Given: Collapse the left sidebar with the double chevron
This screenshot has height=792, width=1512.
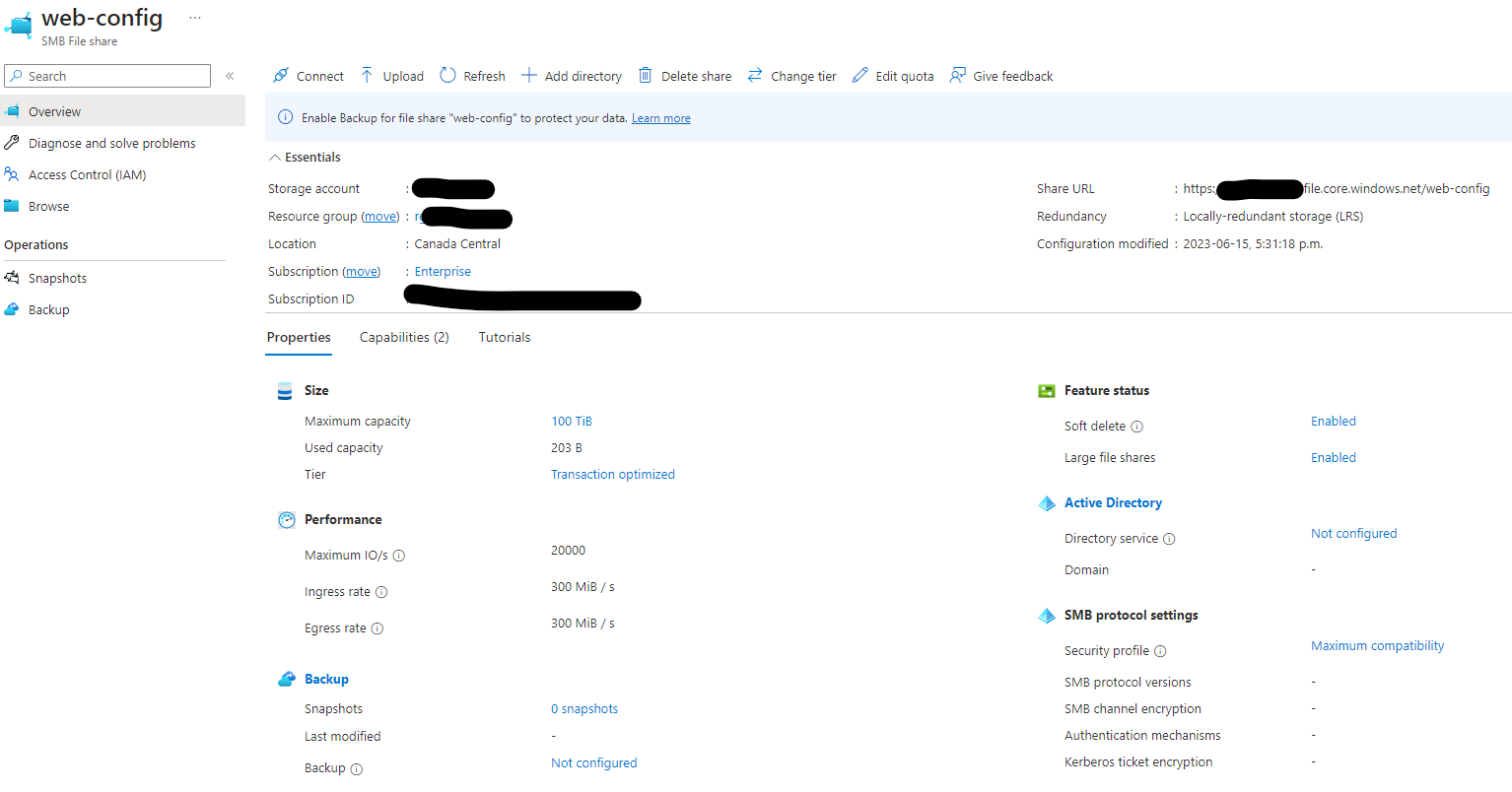Looking at the screenshot, I should pyautogui.click(x=230, y=76).
